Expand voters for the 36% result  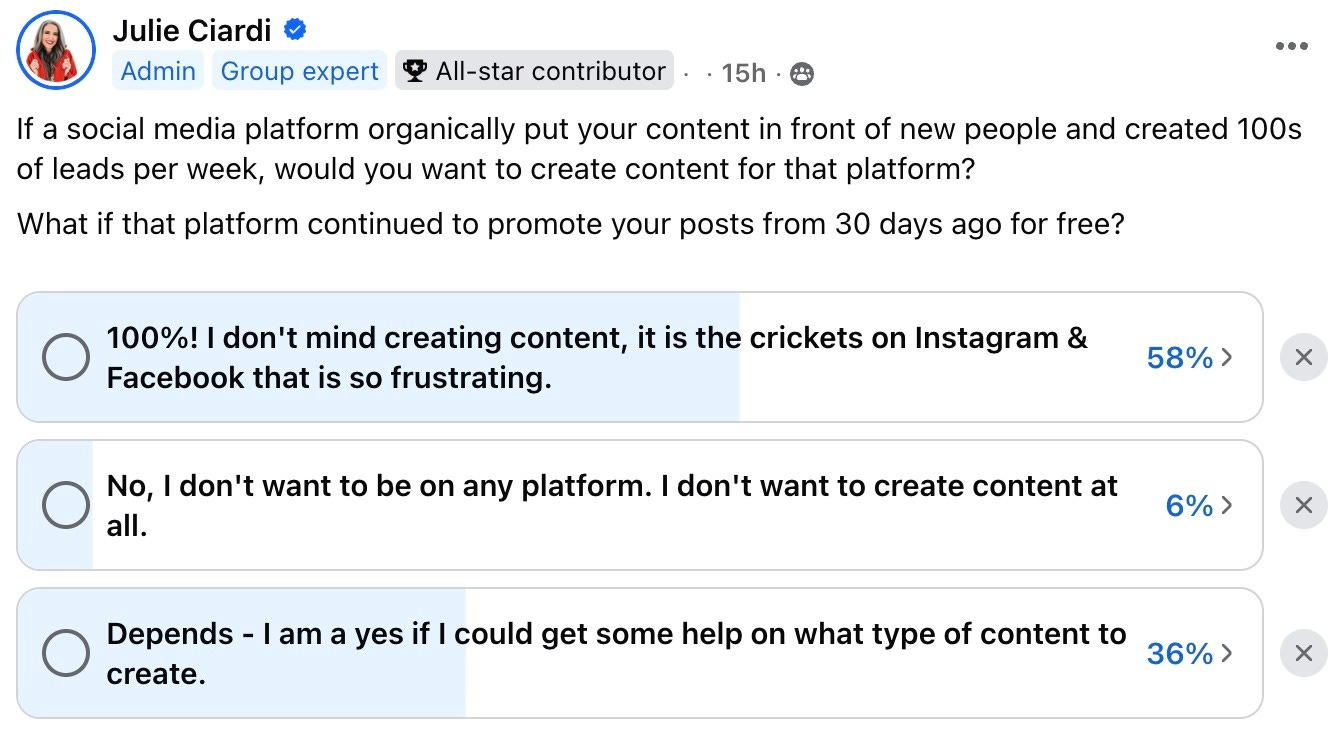tap(1189, 654)
